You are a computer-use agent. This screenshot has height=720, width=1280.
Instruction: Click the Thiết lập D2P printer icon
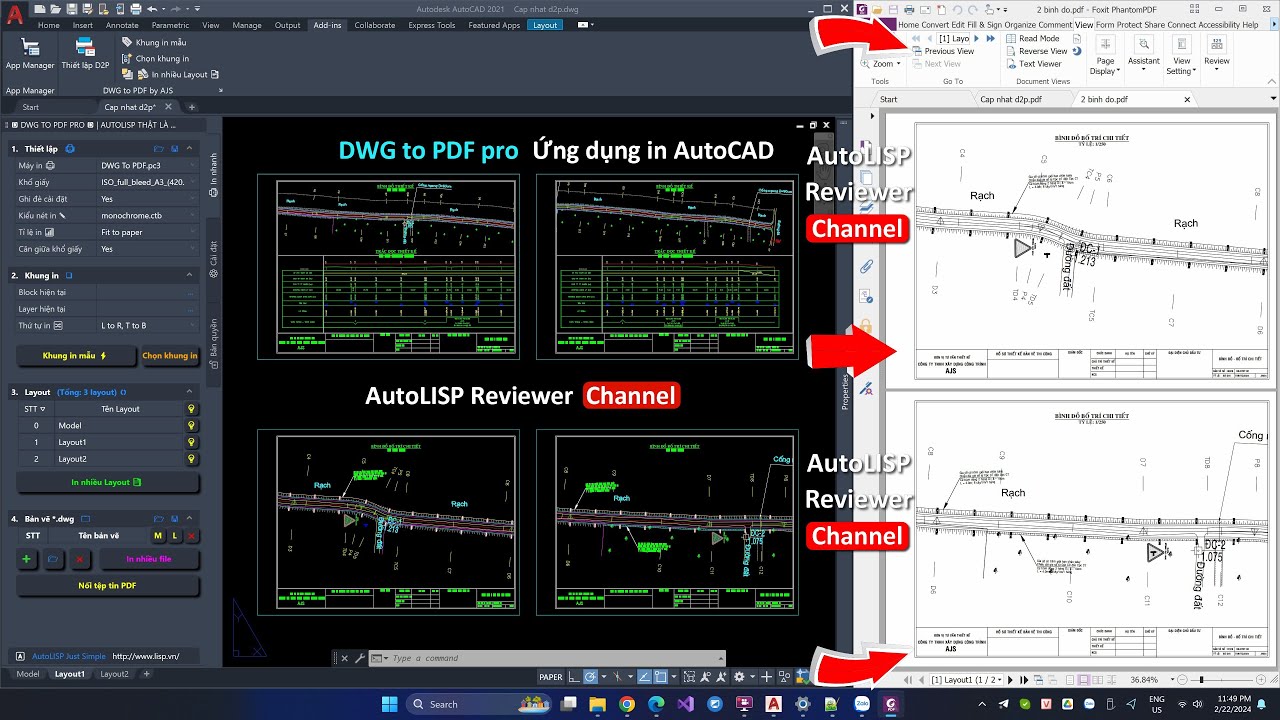[x=85, y=46]
